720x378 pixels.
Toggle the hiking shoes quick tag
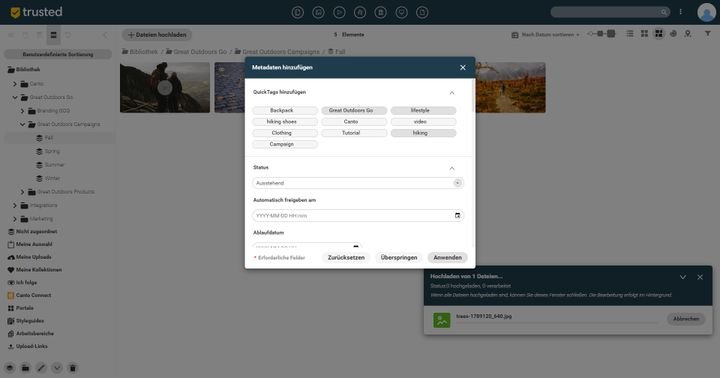(285, 122)
